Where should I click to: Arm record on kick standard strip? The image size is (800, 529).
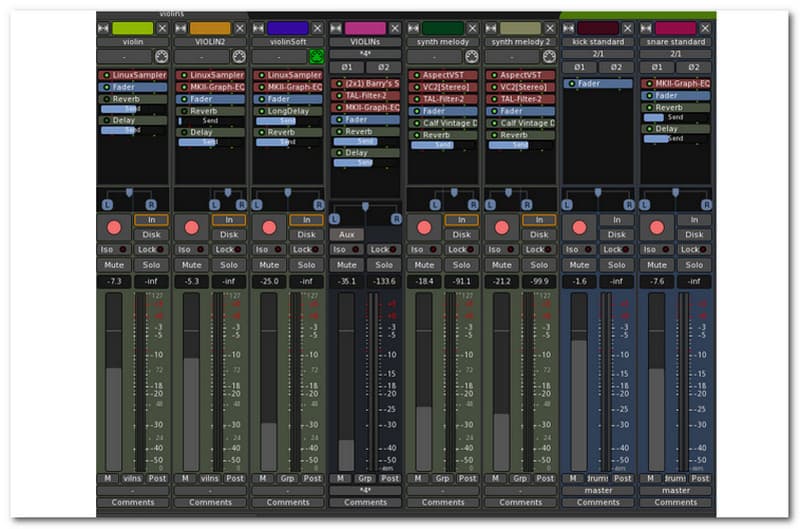[580, 228]
